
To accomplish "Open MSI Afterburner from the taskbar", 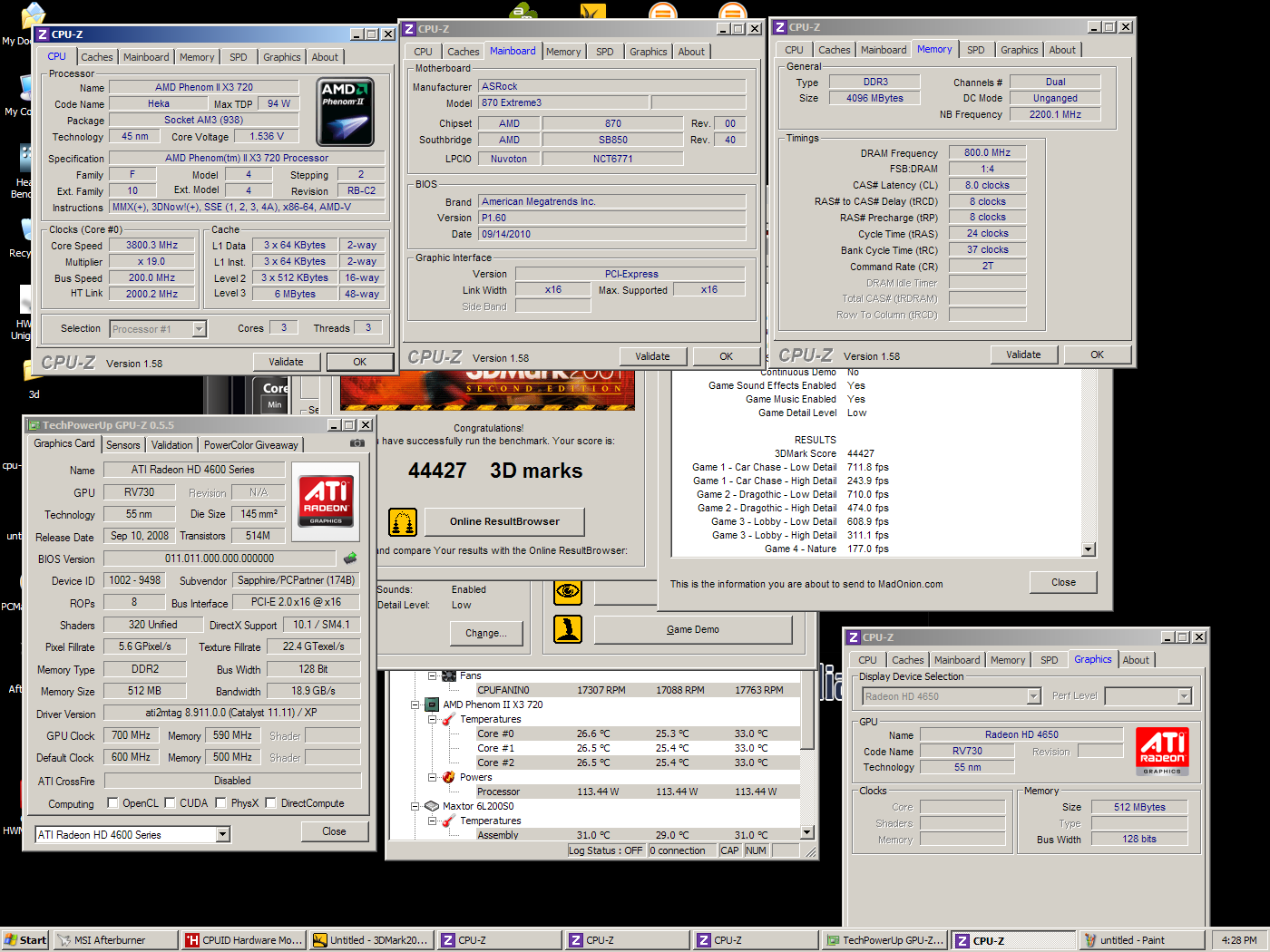I will [114, 940].
